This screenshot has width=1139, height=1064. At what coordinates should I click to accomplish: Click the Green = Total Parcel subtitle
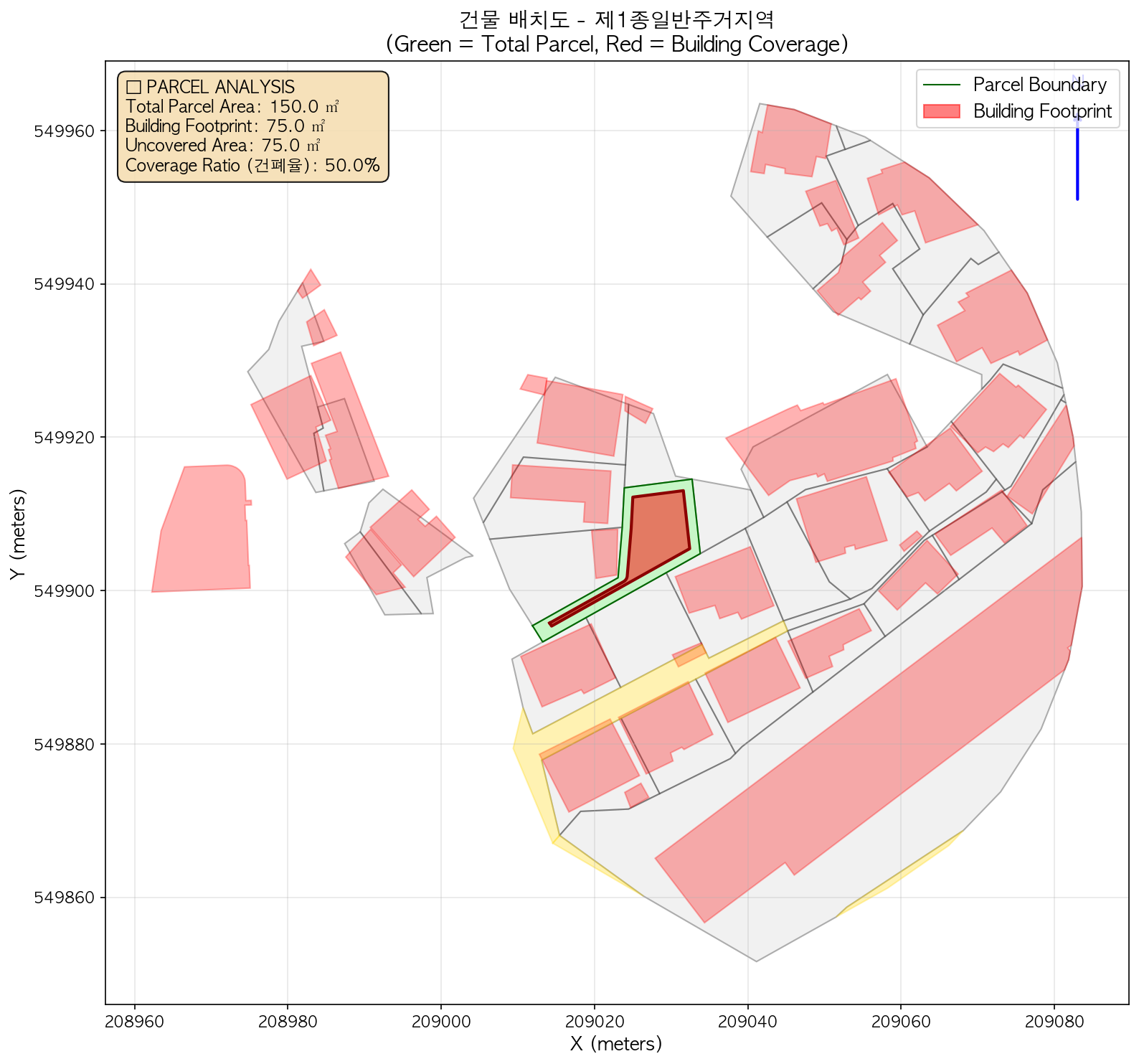[x=616, y=44]
